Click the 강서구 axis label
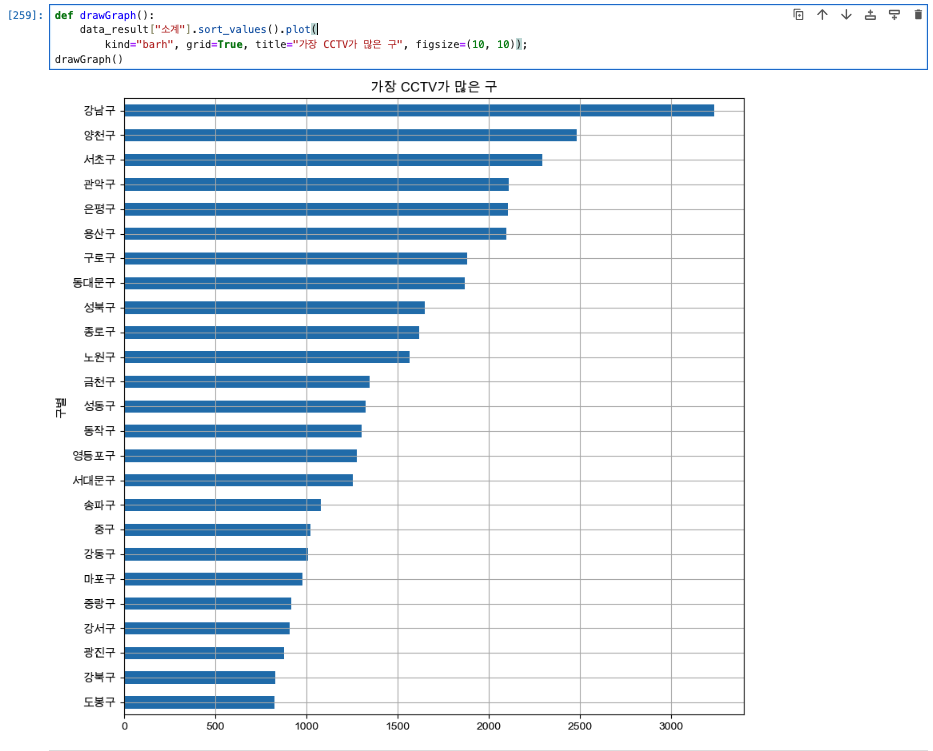 tap(99, 628)
